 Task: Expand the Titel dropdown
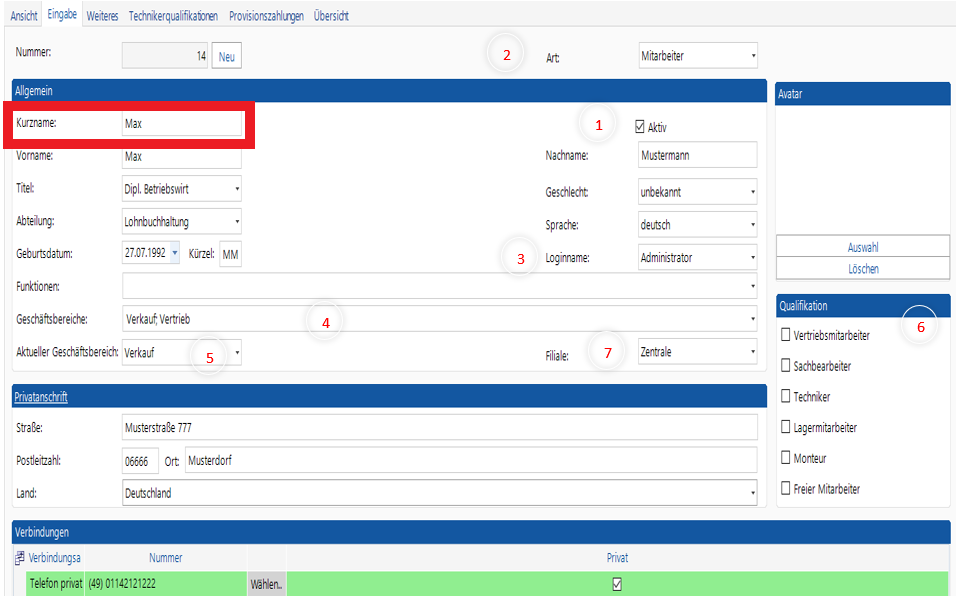pyautogui.click(x=236, y=188)
